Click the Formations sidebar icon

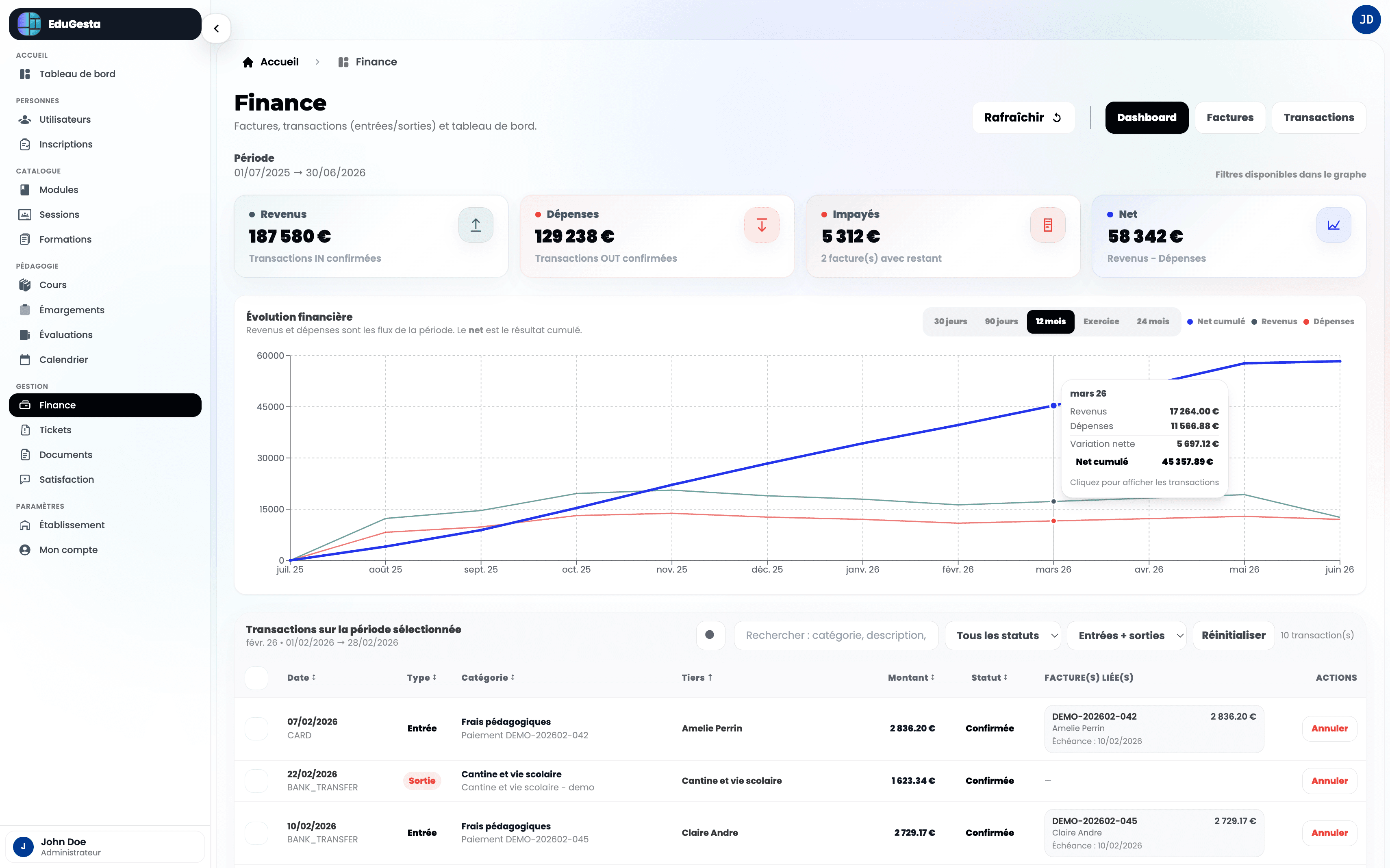pyautogui.click(x=25, y=239)
